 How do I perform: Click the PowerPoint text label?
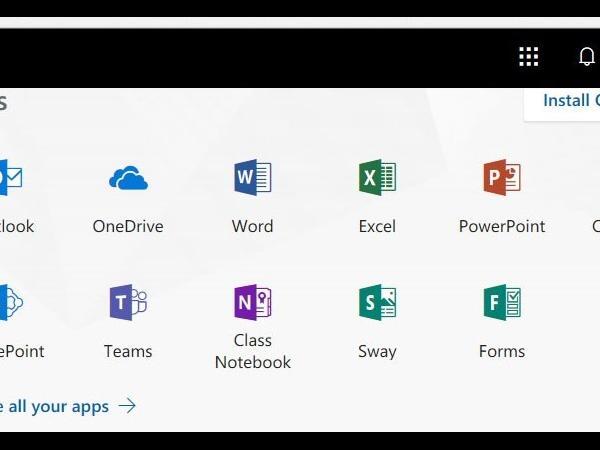click(x=502, y=226)
